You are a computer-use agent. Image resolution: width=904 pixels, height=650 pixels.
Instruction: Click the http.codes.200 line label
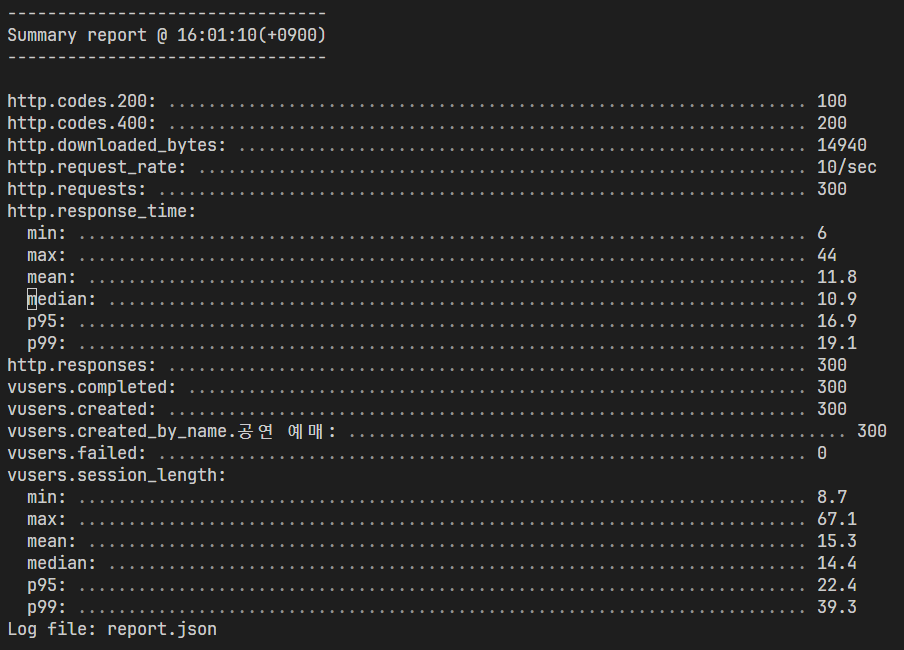[x=81, y=101]
